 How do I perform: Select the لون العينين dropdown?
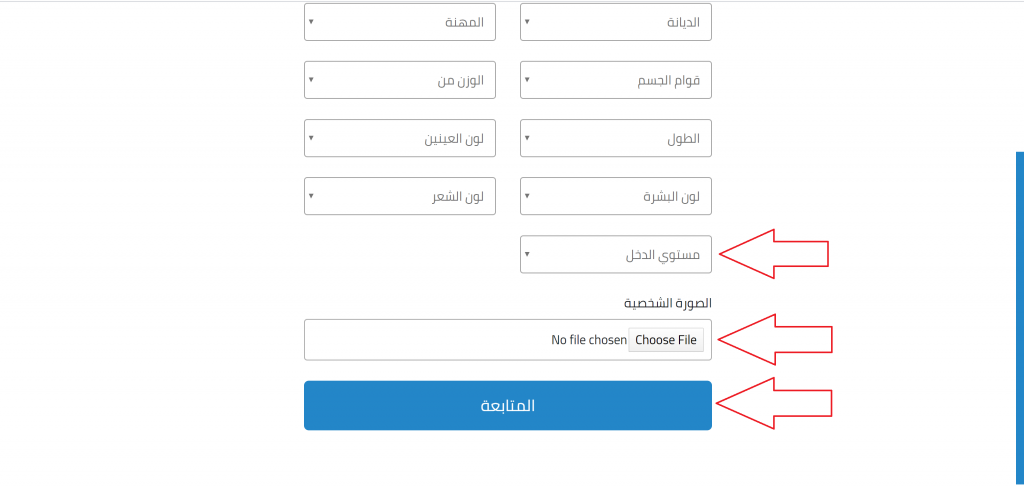[400, 138]
